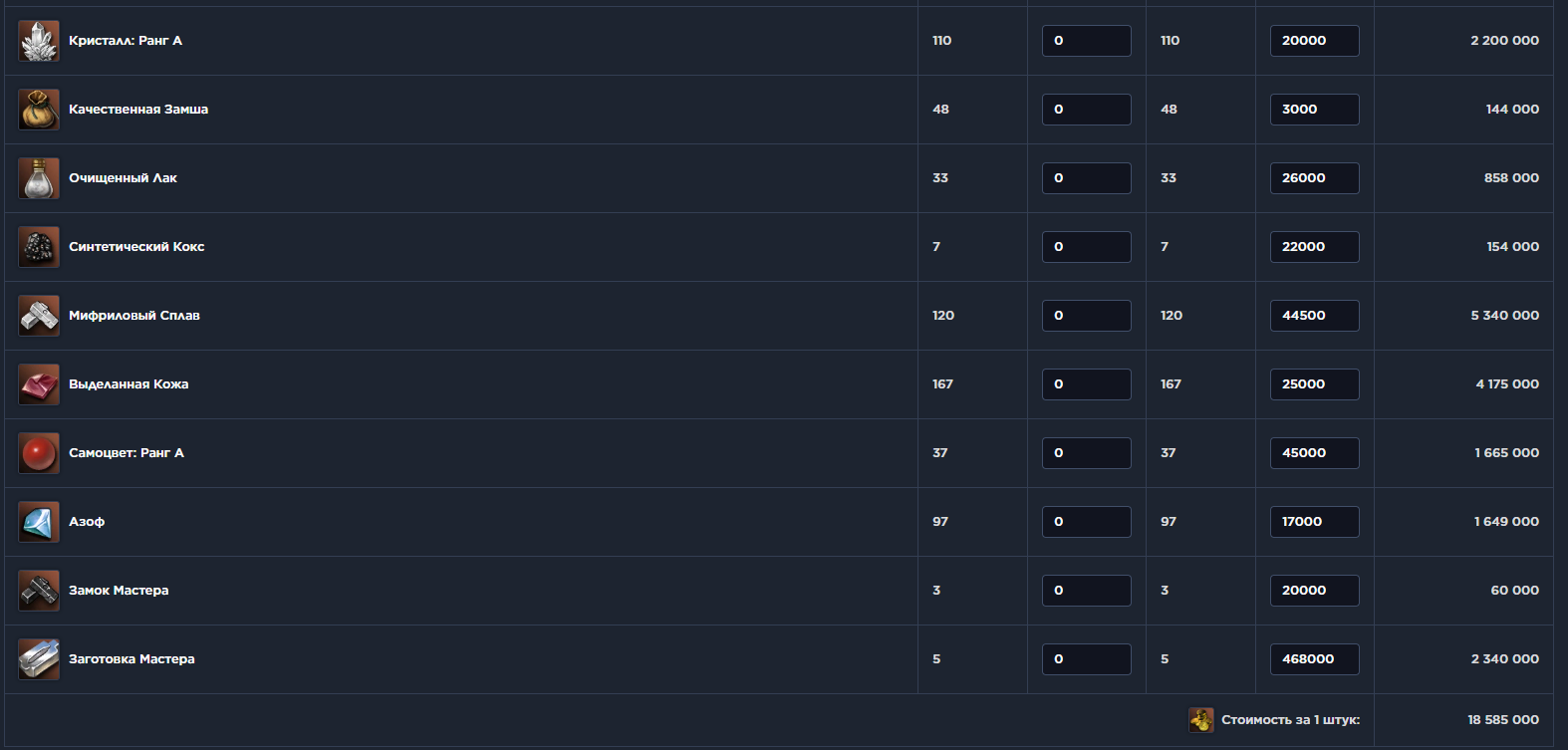Click the Кристалл: Ранг A crystal icon
The width and height of the screenshot is (1568, 750).
click(x=39, y=41)
